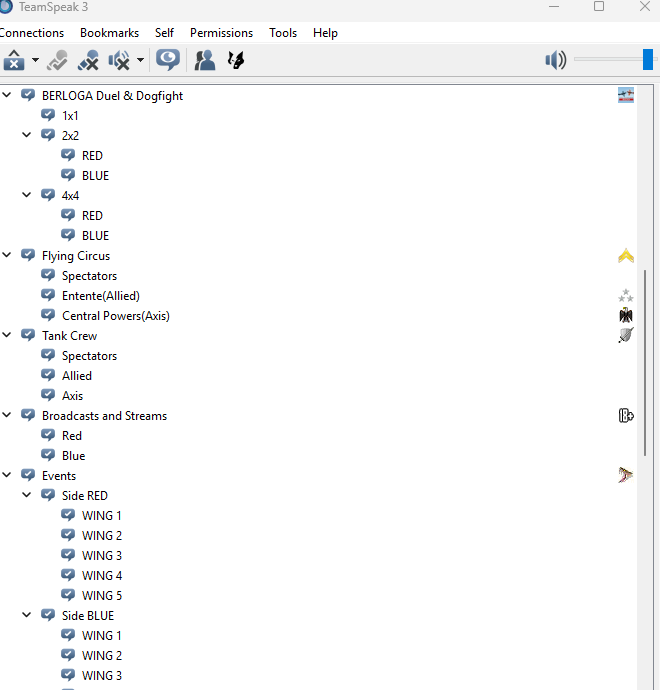Click the bubble icon beside Flying Circus

click(28, 255)
